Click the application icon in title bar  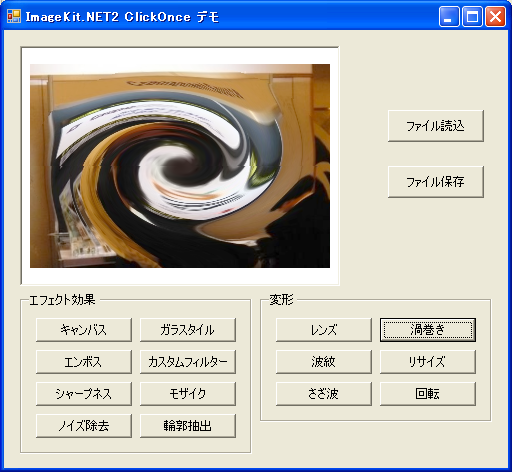(14, 16)
